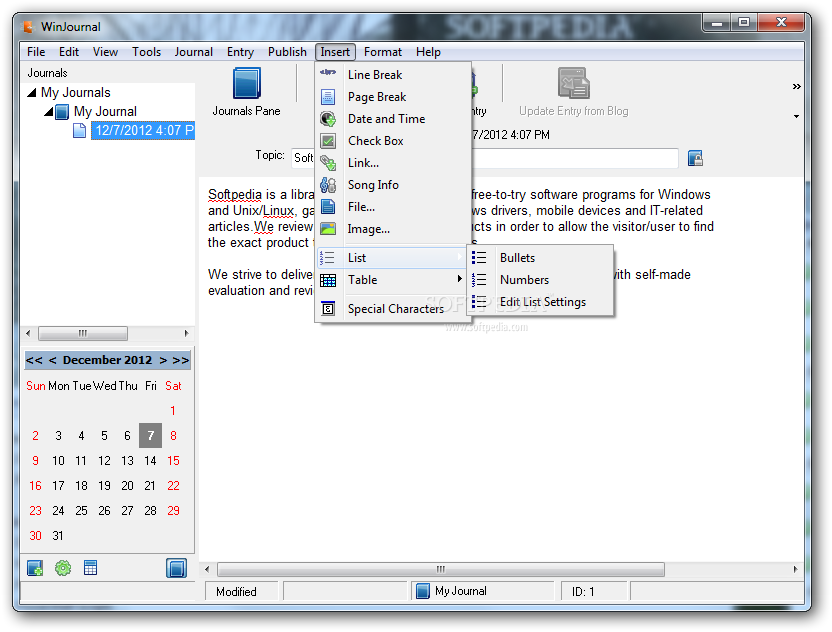Open the Entry menu
This screenshot has height=632, width=832.
pyautogui.click(x=240, y=52)
